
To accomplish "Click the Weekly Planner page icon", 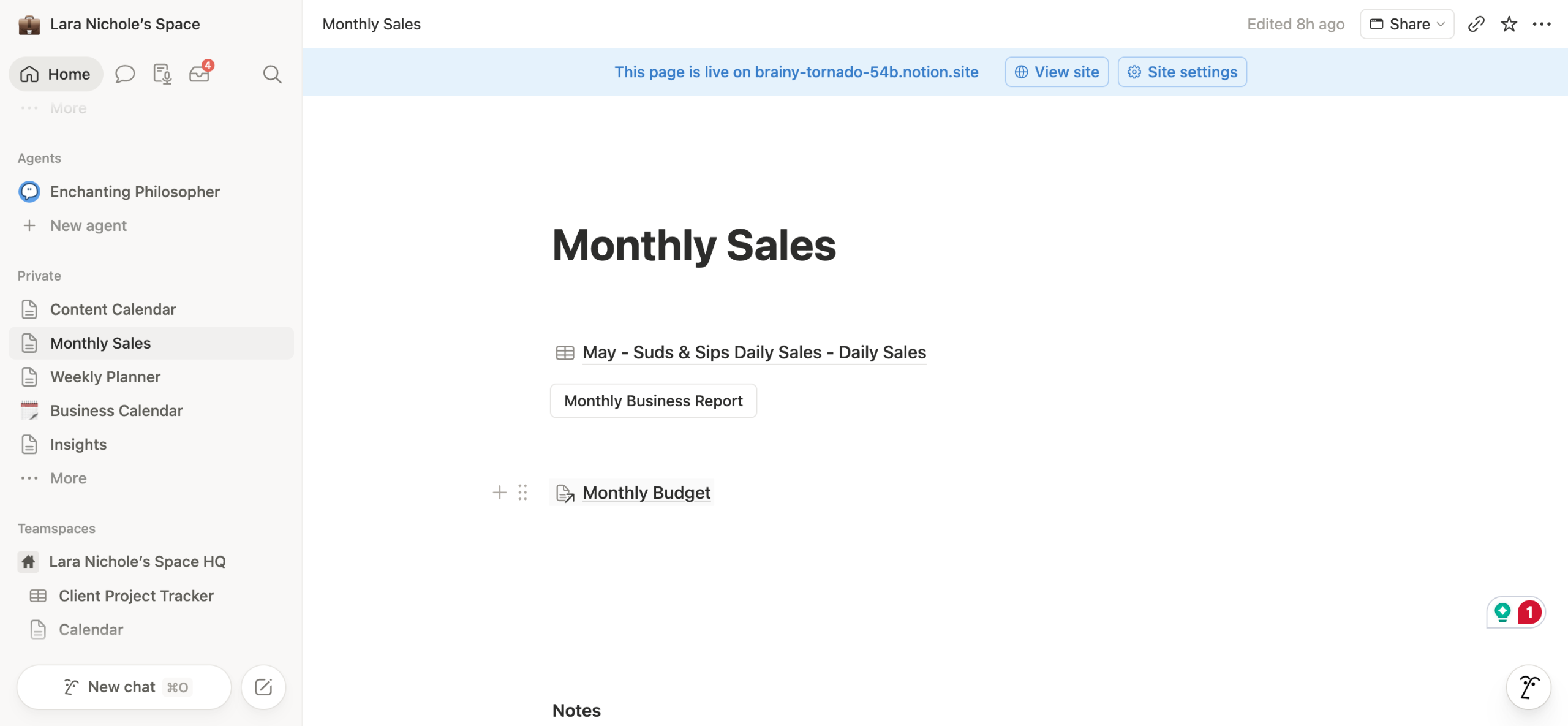I will 29,377.
